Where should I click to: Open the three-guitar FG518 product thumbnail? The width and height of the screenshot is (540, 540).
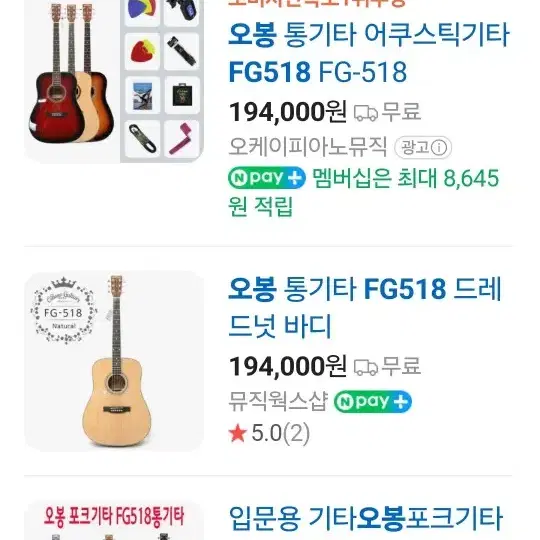point(114,81)
